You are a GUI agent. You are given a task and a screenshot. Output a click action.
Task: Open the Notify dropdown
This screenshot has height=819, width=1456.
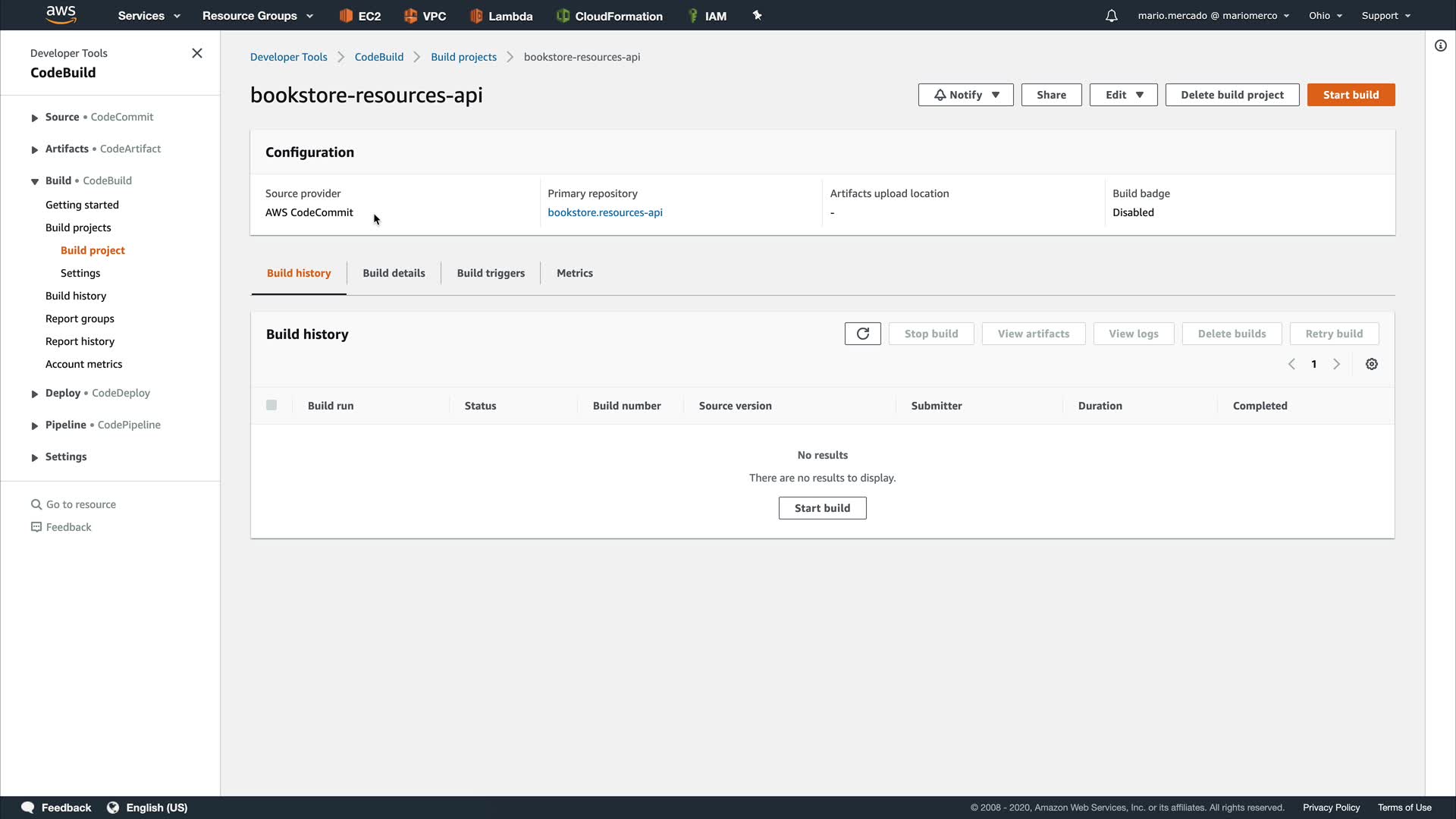coord(965,95)
